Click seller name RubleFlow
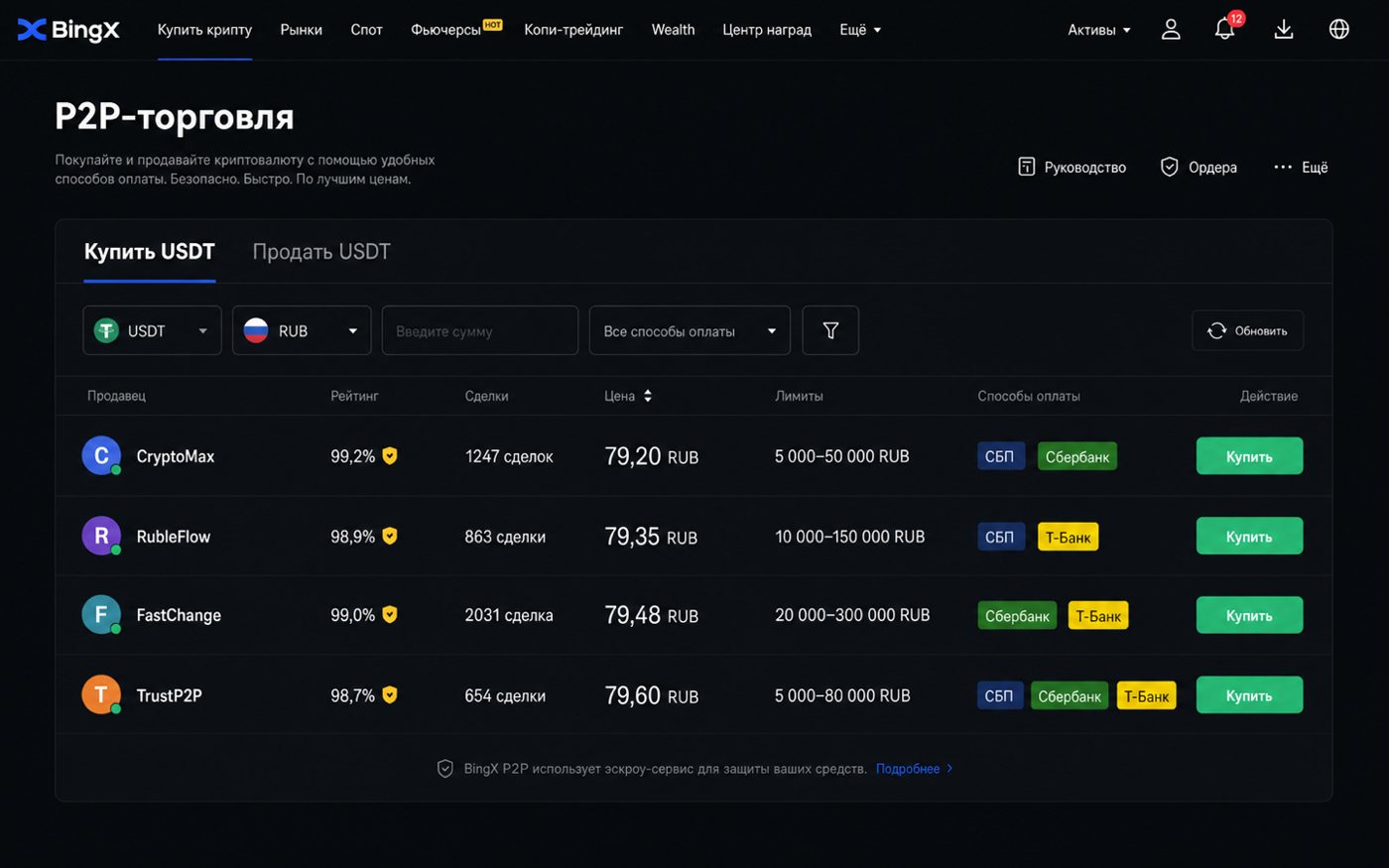 tap(174, 537)
